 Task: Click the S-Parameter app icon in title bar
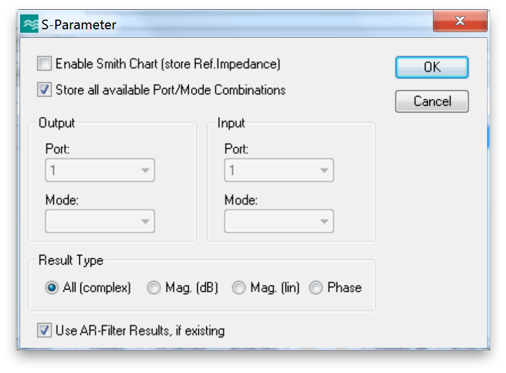pos(29,24)
